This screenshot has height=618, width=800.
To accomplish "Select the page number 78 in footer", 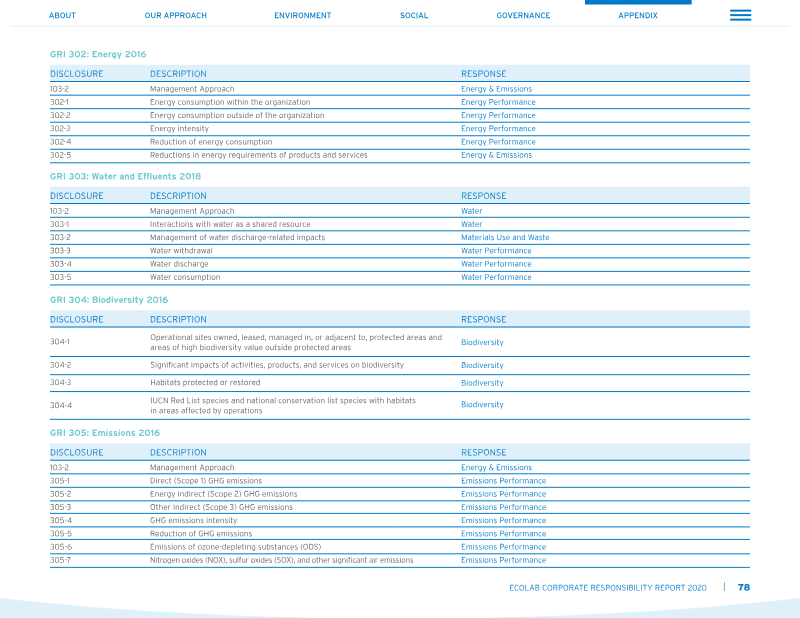I will (x=744, y=587).
